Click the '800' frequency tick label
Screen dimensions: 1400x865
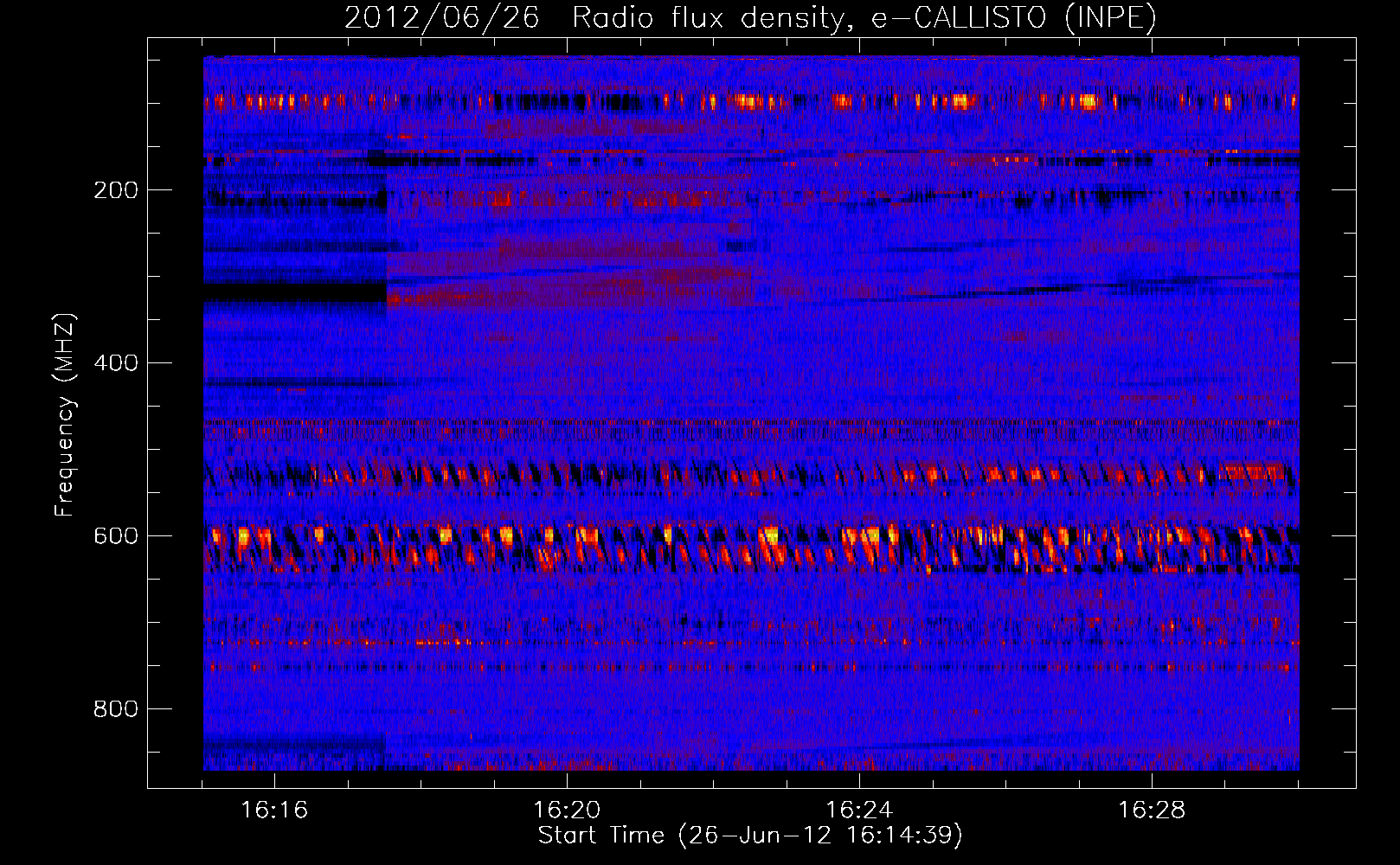click(x=116, y=709)
